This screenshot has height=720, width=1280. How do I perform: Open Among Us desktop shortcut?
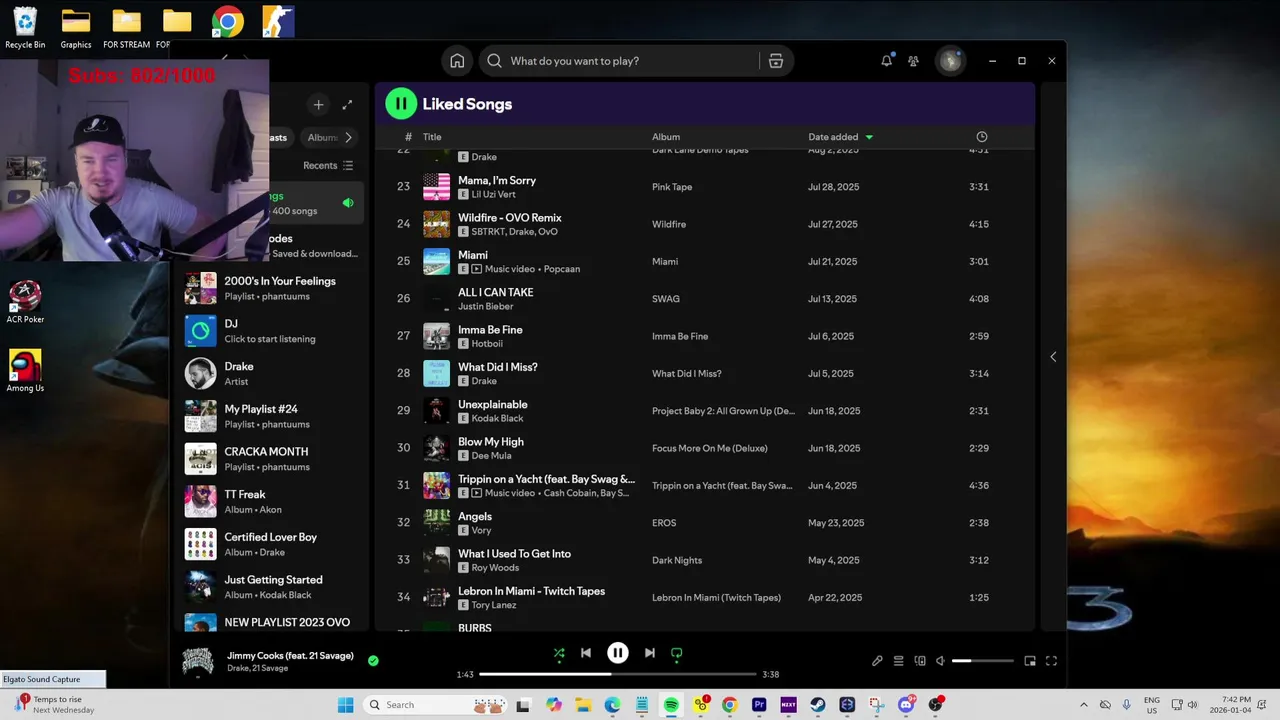point(25,371)
